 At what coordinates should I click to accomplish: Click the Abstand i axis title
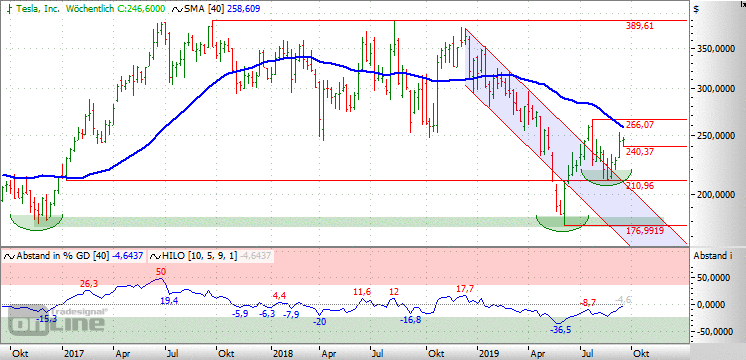coord(713,256)
